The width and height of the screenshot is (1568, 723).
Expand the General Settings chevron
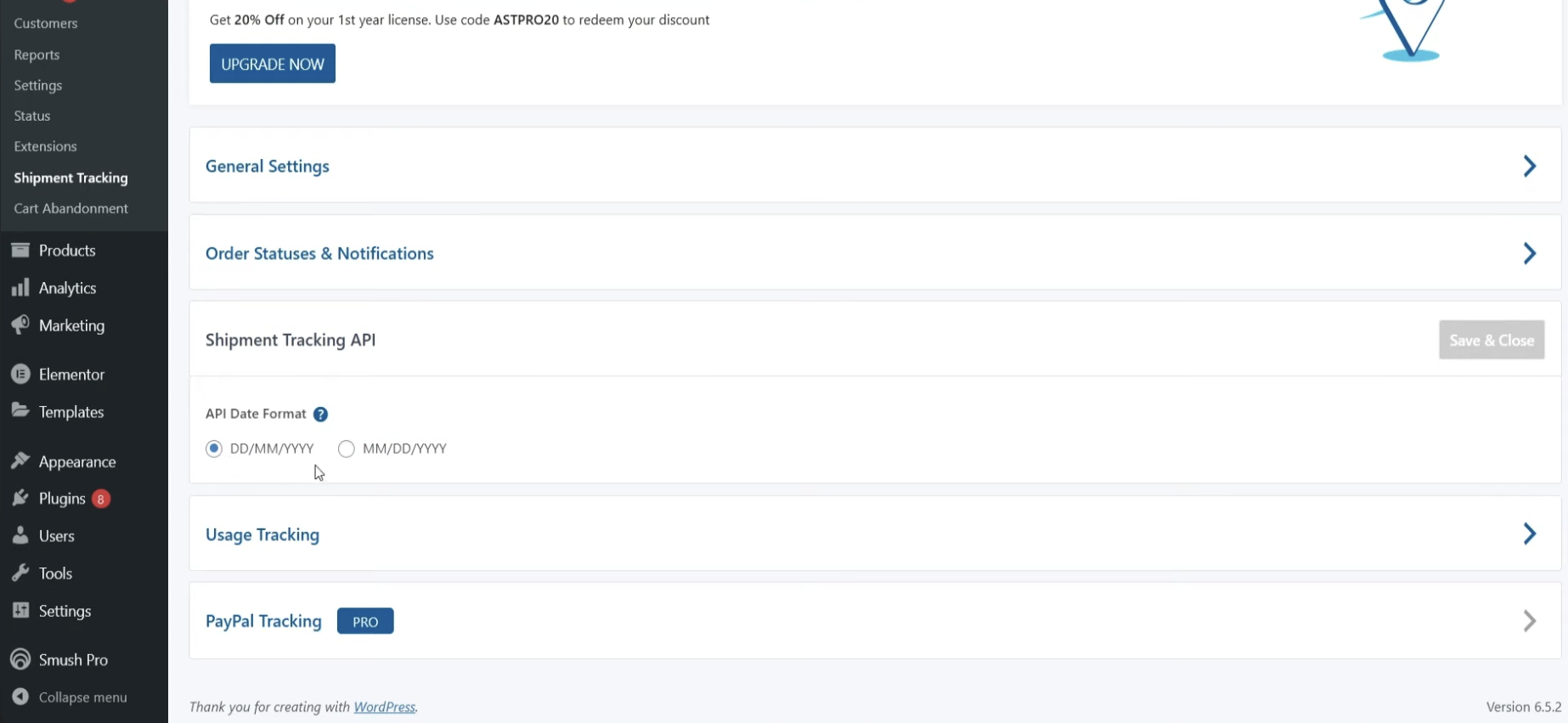click(x=1530, y=166)
